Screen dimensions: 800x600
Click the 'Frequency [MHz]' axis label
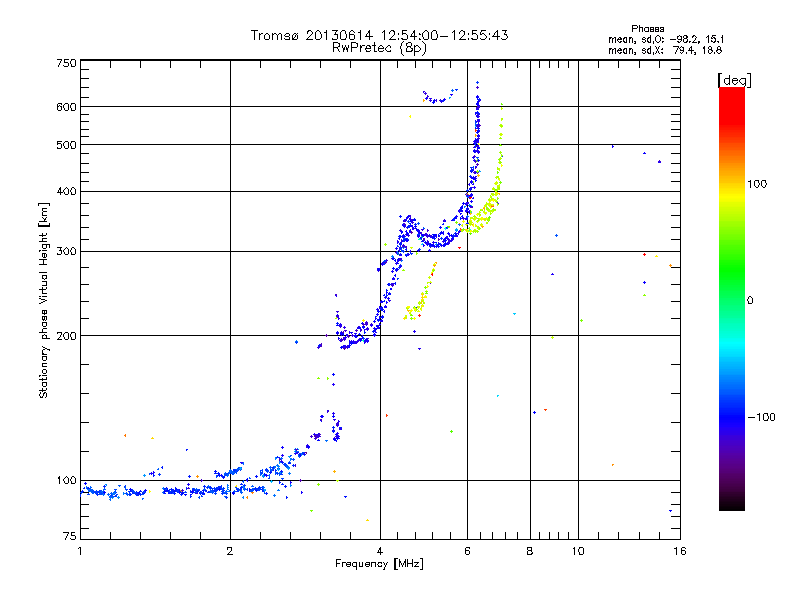coord(379,564)
